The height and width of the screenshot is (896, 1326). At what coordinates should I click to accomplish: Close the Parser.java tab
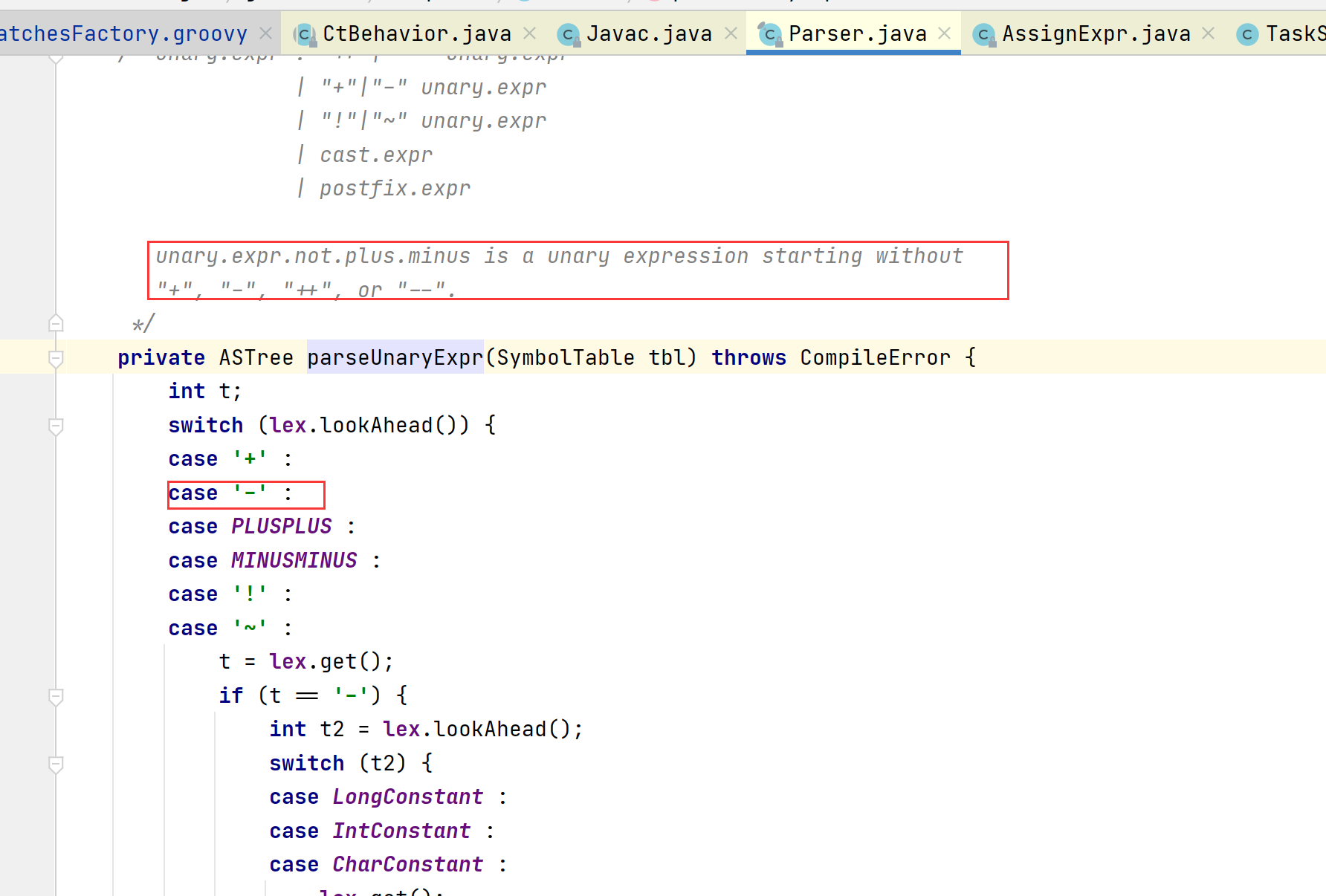[x=945, y=33]
